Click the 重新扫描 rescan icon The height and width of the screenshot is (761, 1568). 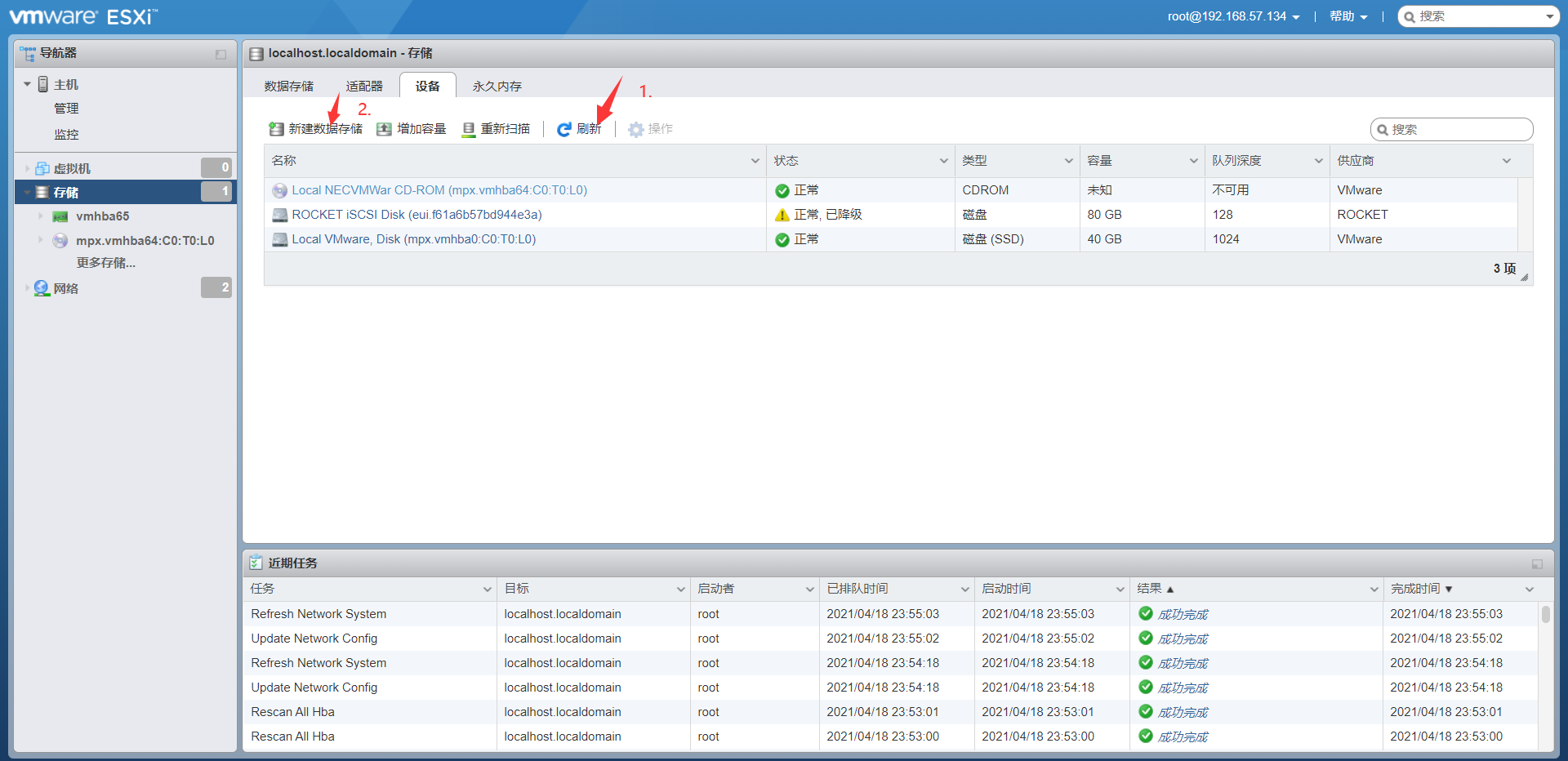(x=468, y=128)
